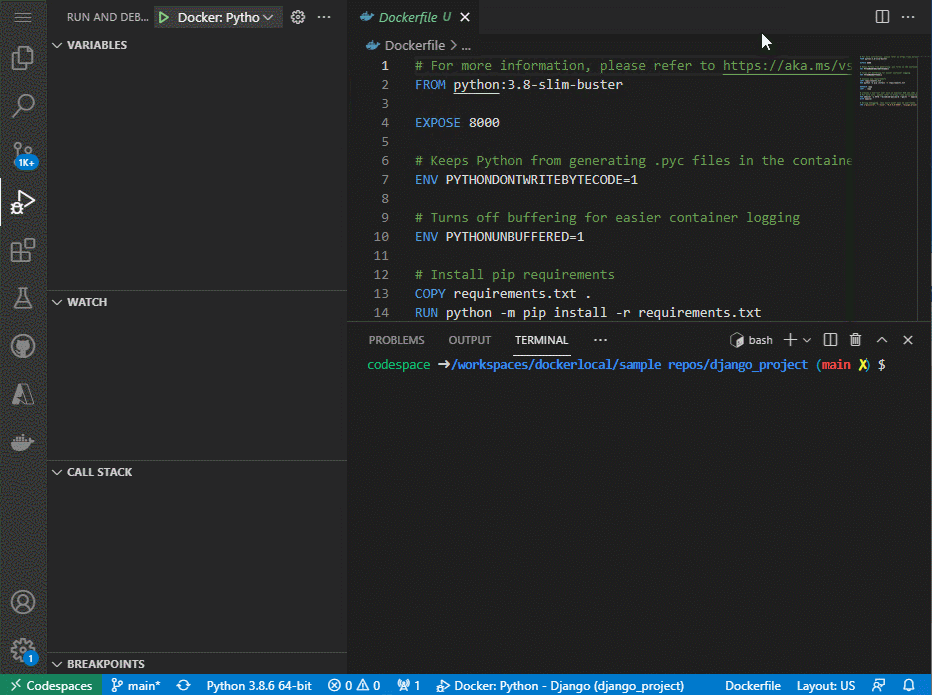This screenshot has height=695, width=932.
Task: Switch to the PROBLEMS tab
Action: click(x=396, y=340)
